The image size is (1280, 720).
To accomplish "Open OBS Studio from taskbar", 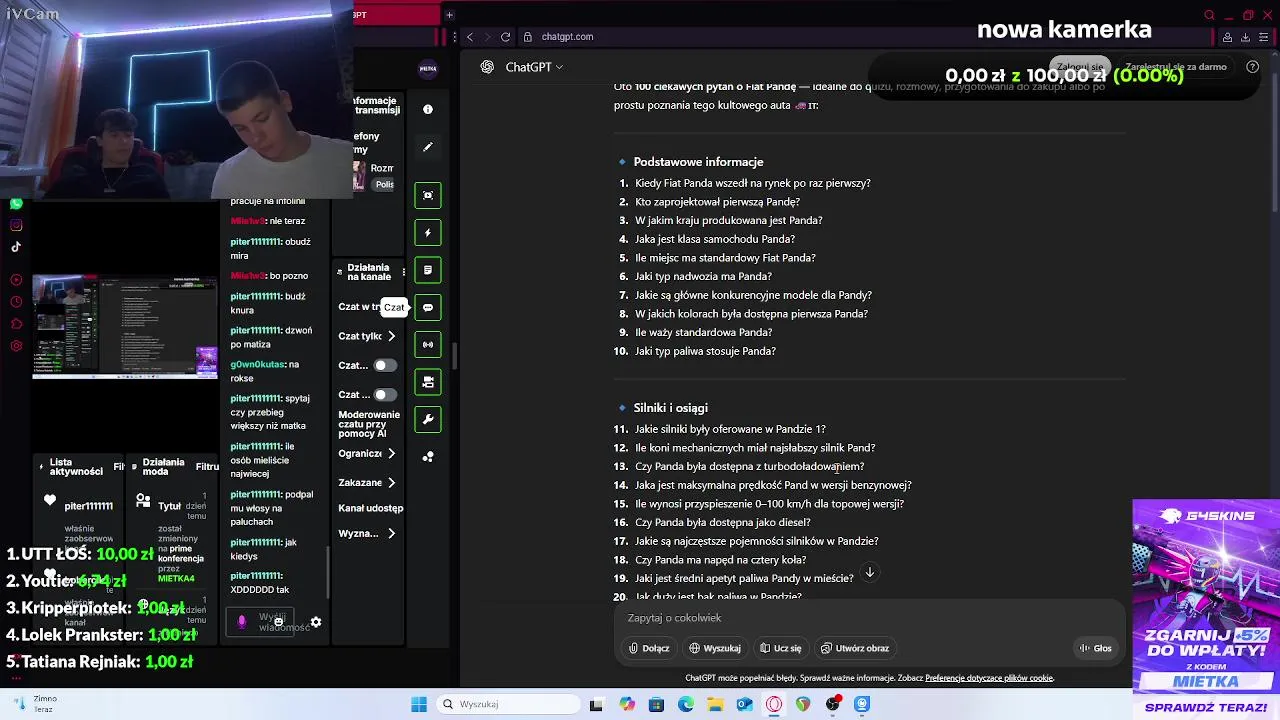I will 833,704.
